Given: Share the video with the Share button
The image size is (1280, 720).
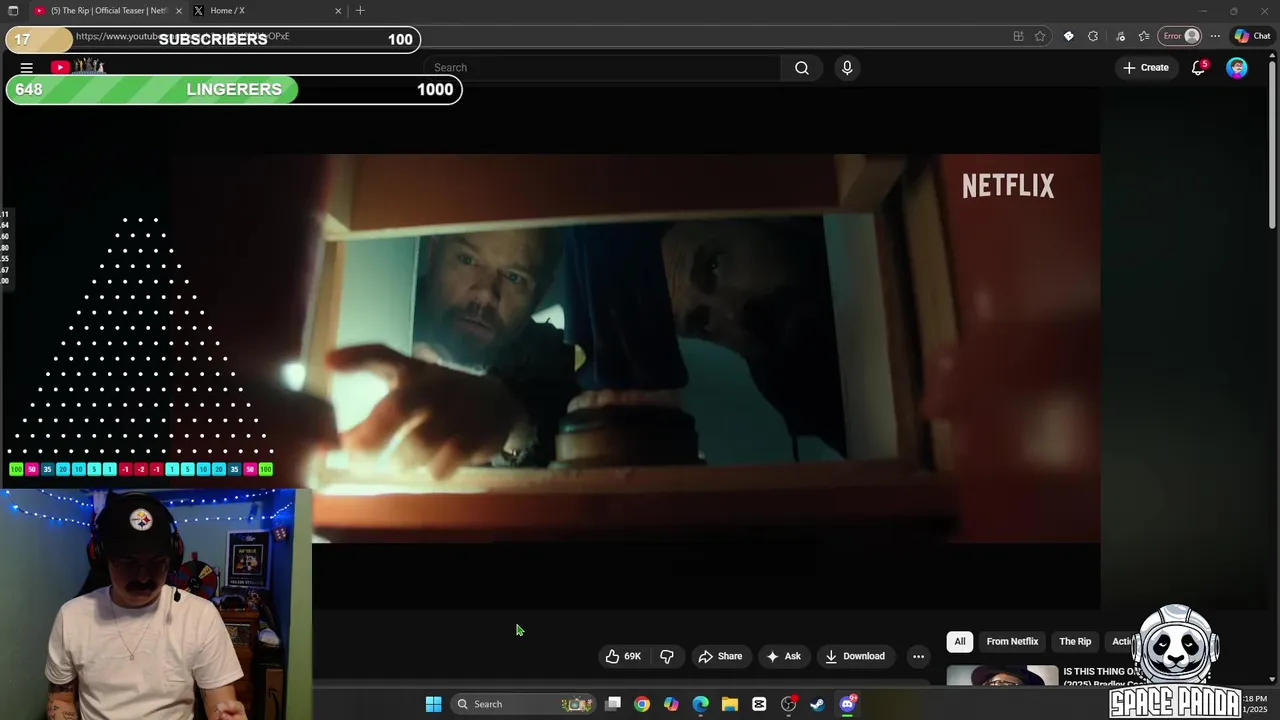Looking at the screenshot, I should tap(720, 657).
